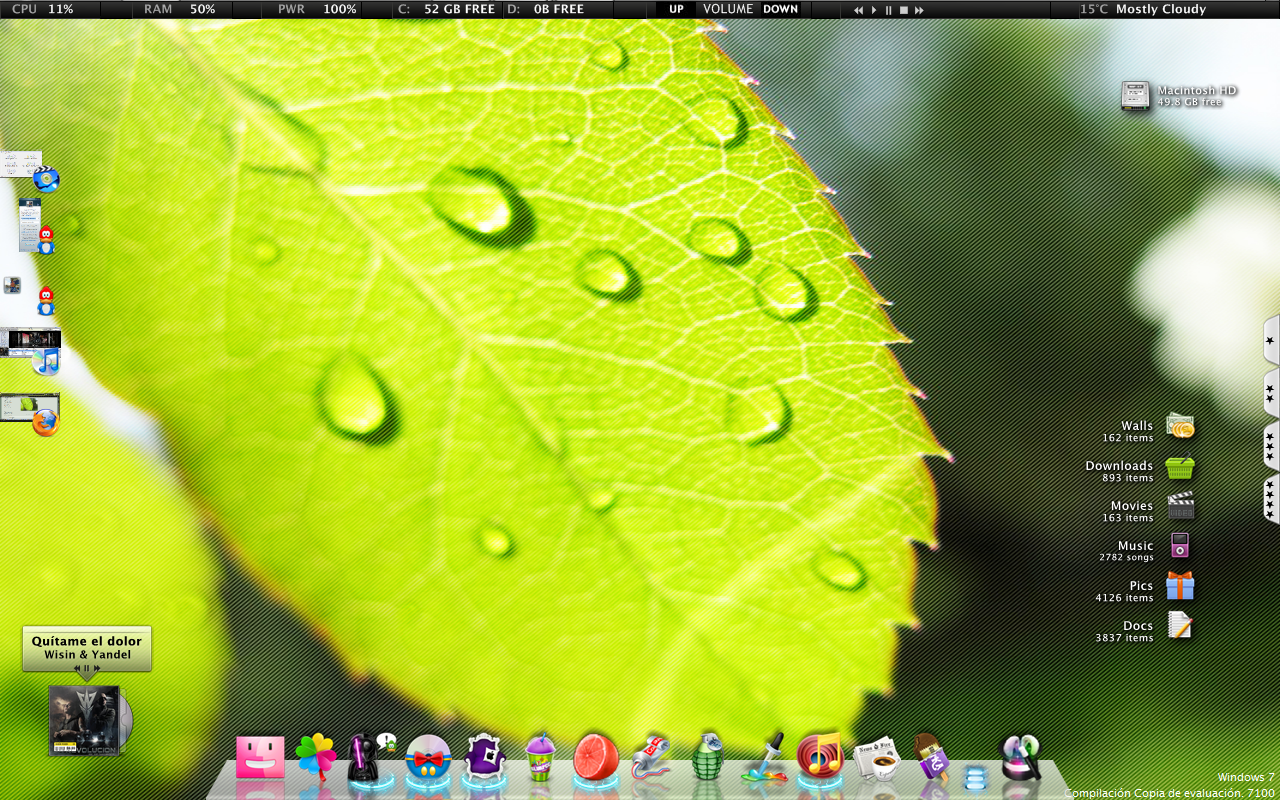Select the one-star side tab
The image size is (1280, 800).
(x=1271, y=341)
